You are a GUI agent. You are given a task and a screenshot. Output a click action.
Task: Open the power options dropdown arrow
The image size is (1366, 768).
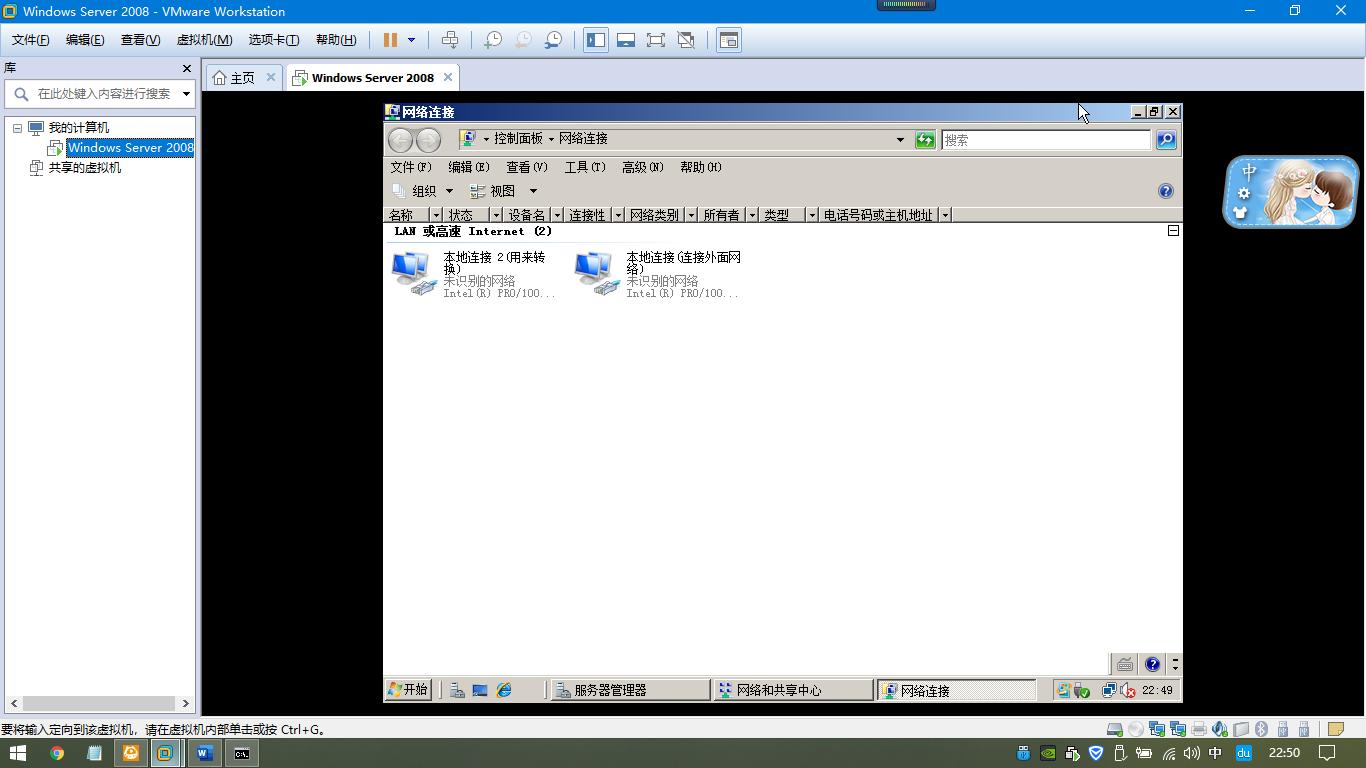411,40
